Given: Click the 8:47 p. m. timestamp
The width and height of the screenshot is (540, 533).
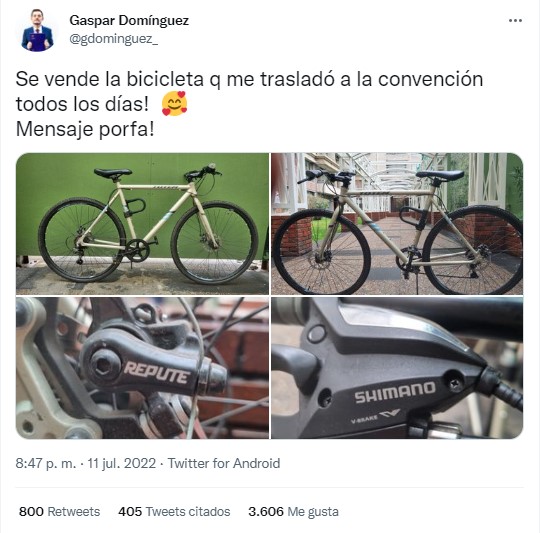Looking at the screenshot, I should tap(46, 463).
